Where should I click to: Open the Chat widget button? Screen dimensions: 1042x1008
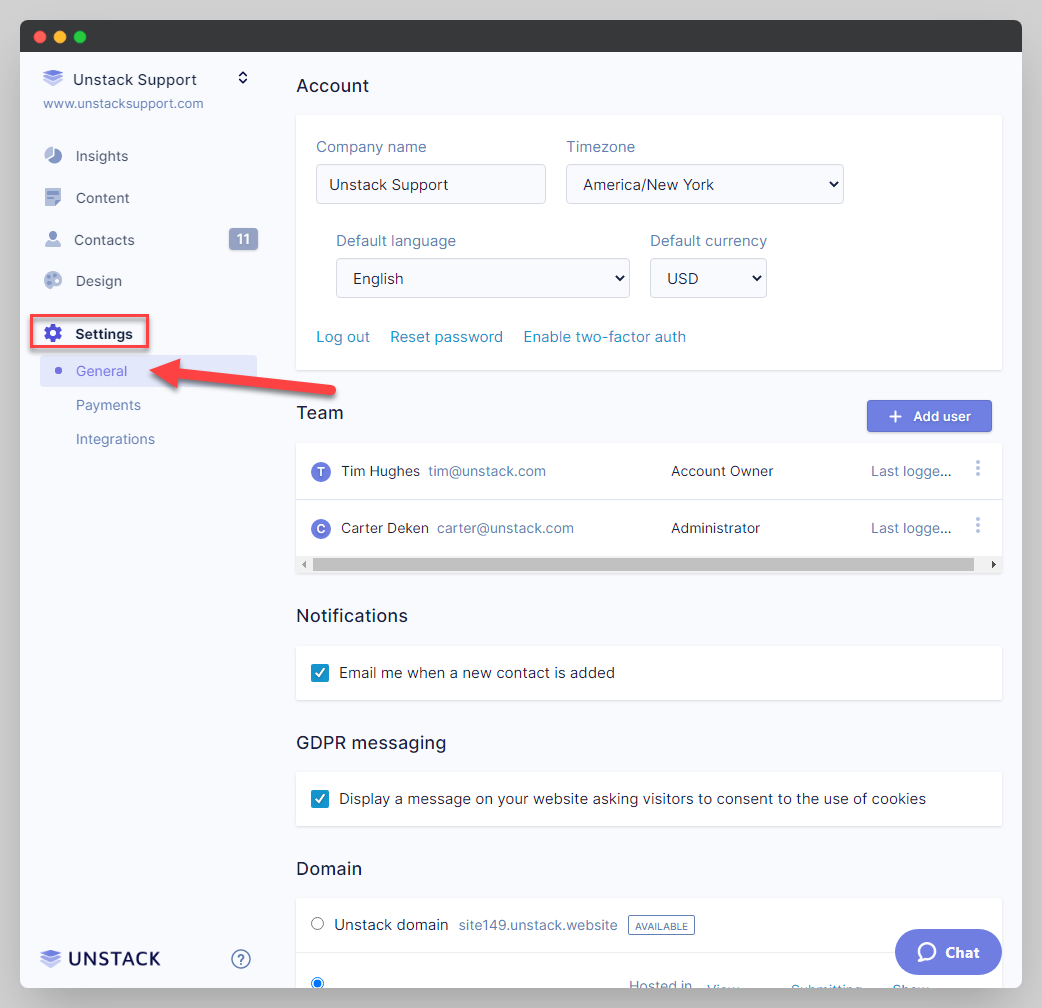click(948, 952)
